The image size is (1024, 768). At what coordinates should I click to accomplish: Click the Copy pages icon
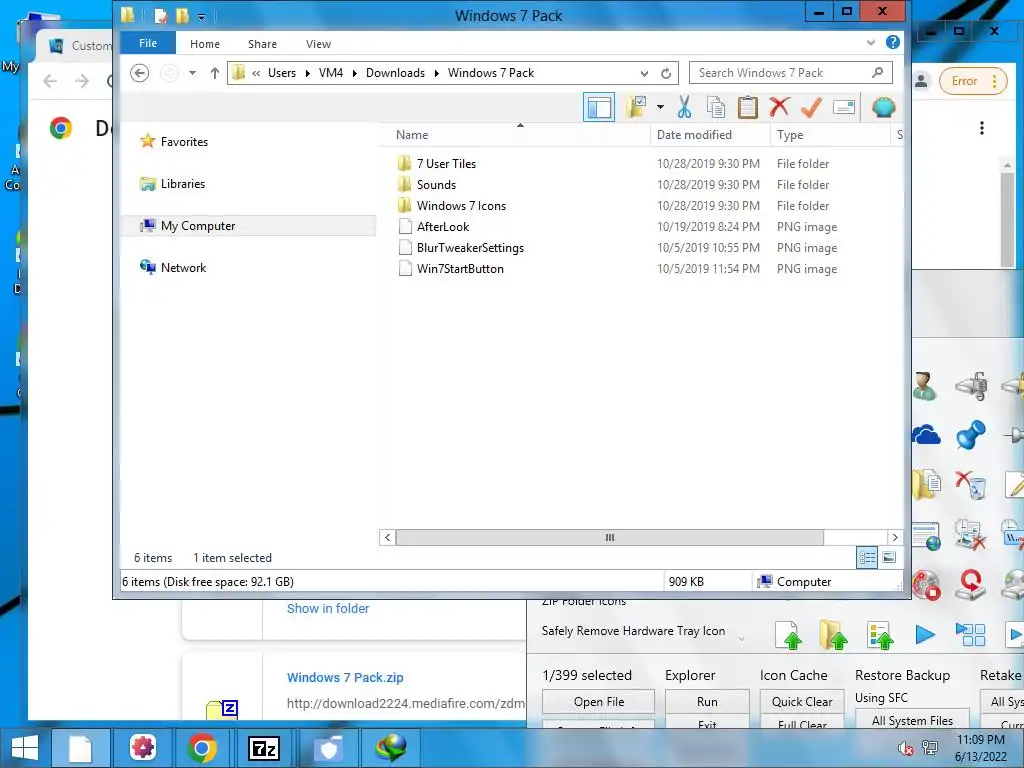716,107
